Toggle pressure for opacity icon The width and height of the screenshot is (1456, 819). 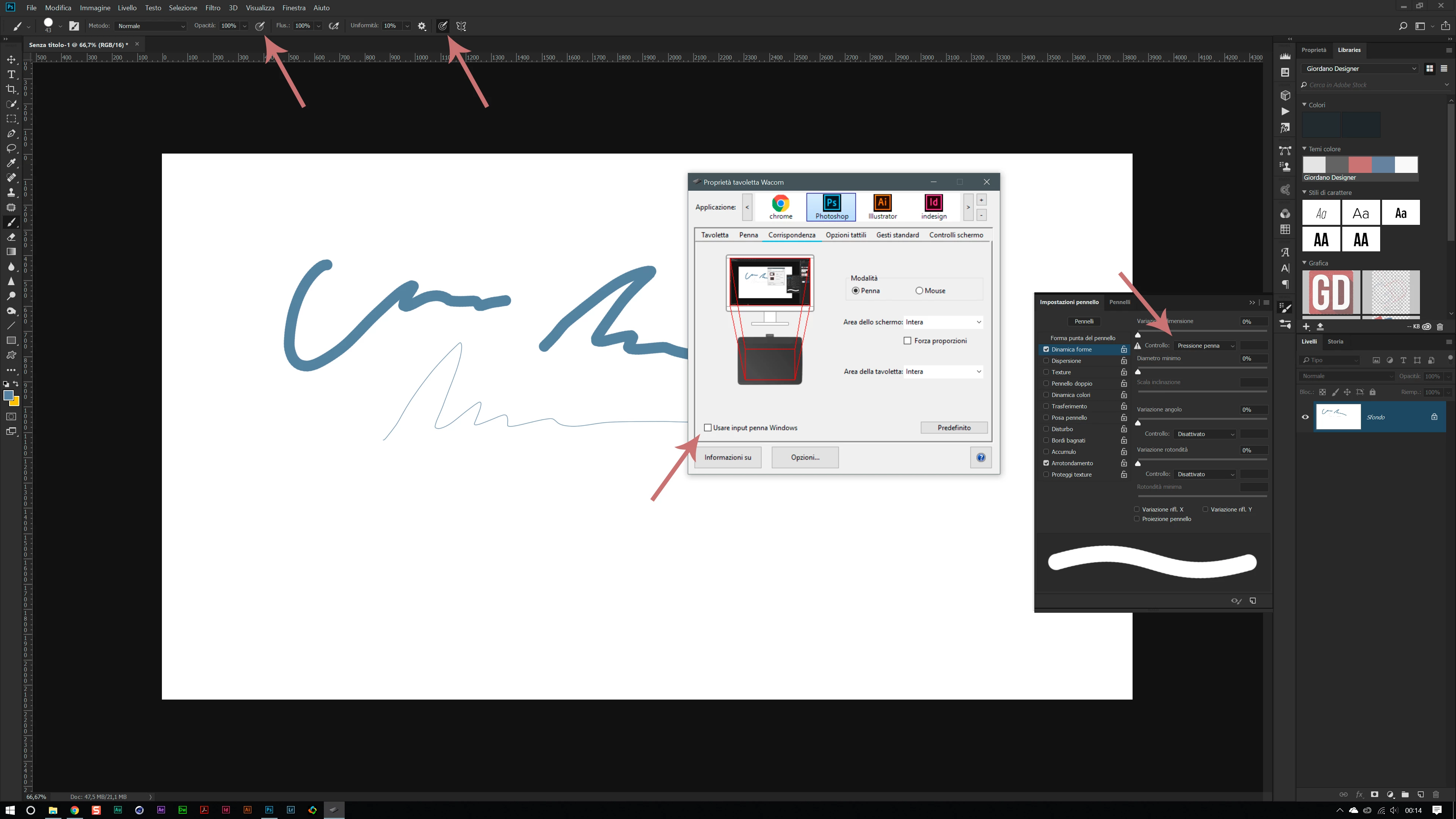[260, 26]
